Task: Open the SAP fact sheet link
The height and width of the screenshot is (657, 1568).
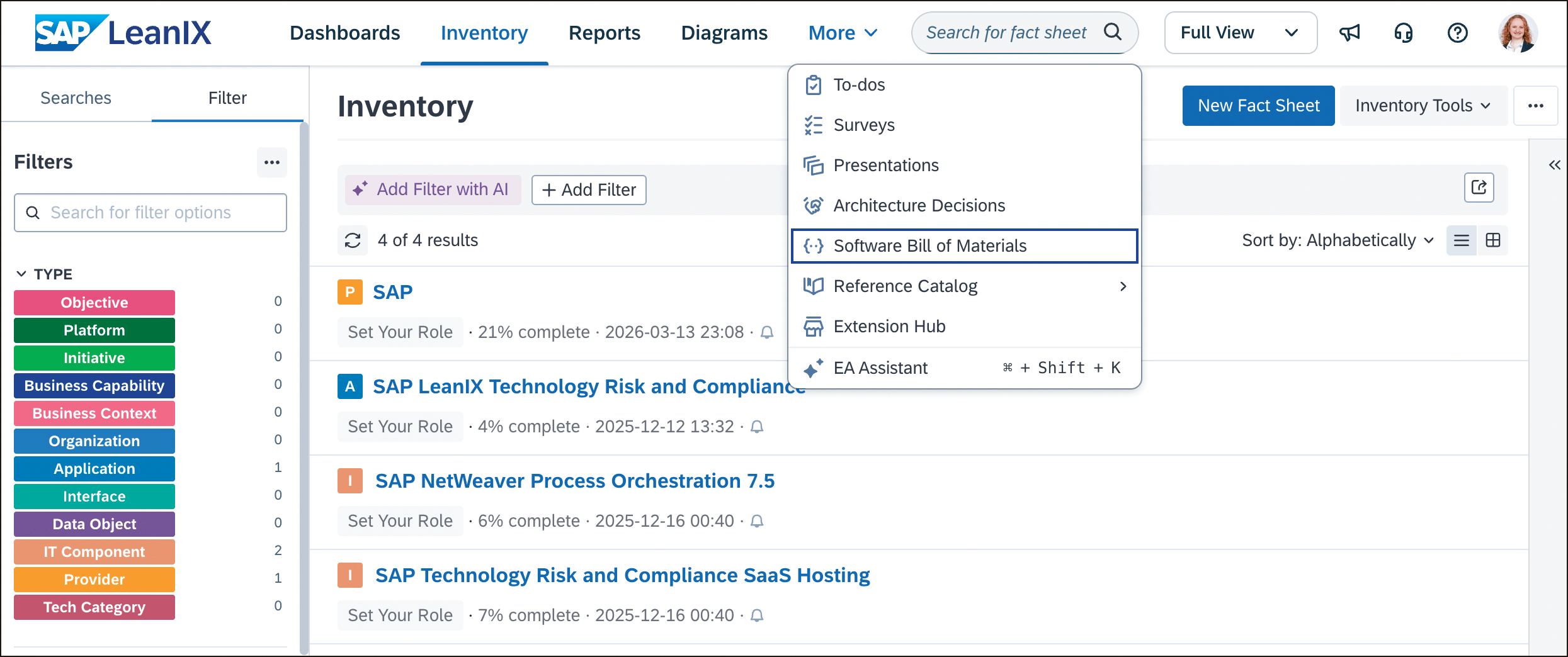Action: pos(392,292)
